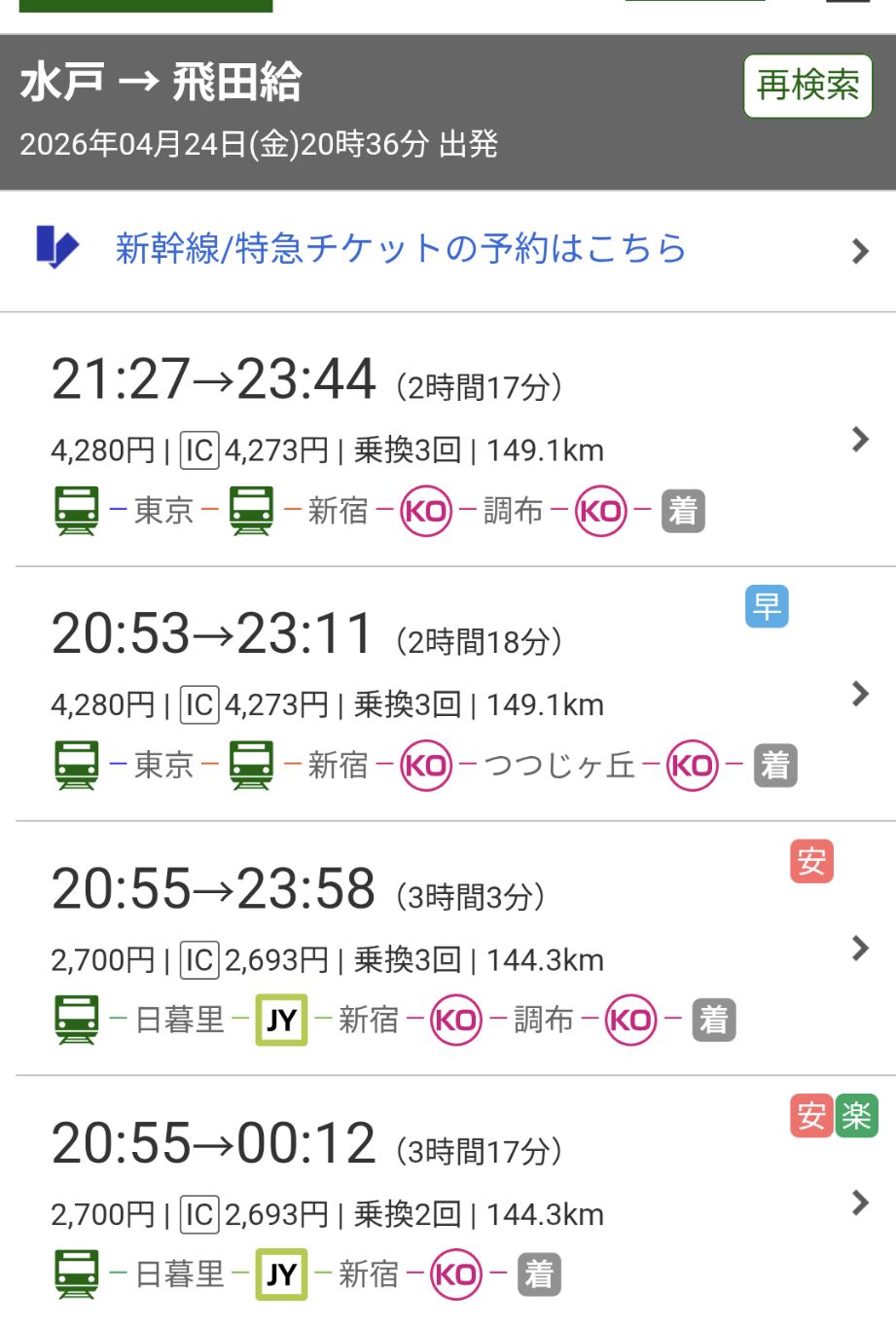Expand the 20:53→23:11 route details chevron
This screenshot has height=1329, width=896.
coord(859,694)
